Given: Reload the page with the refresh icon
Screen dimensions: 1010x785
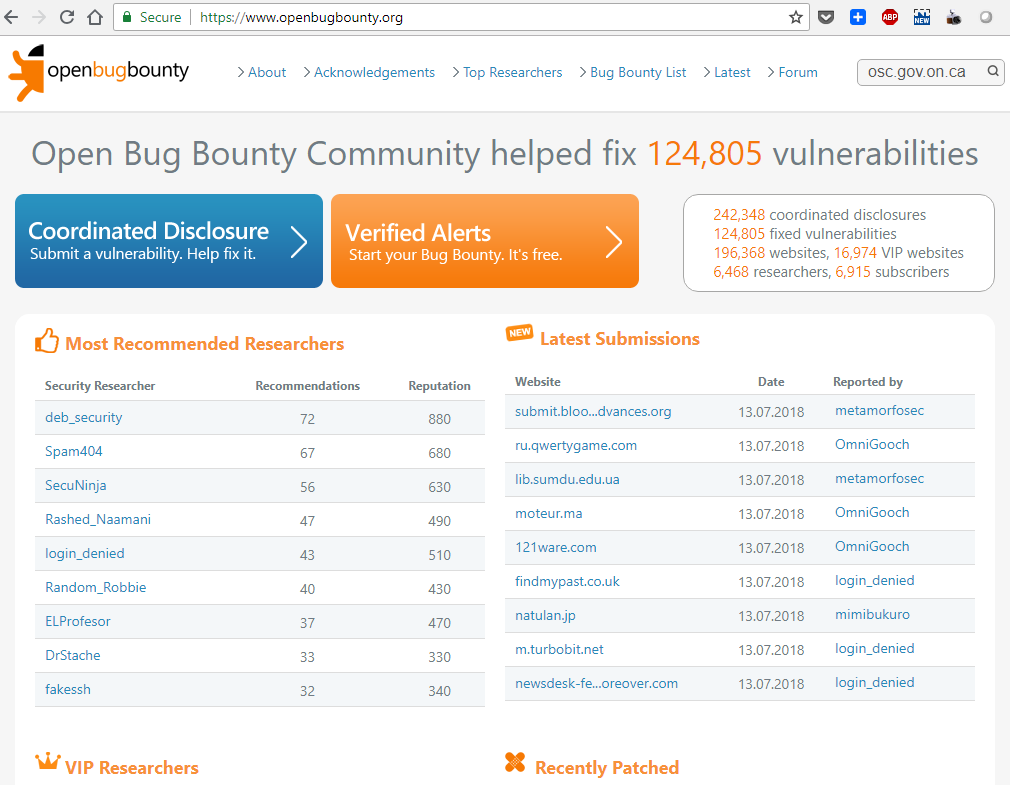Looking at the screenshot, I should [x=67, y=17].
